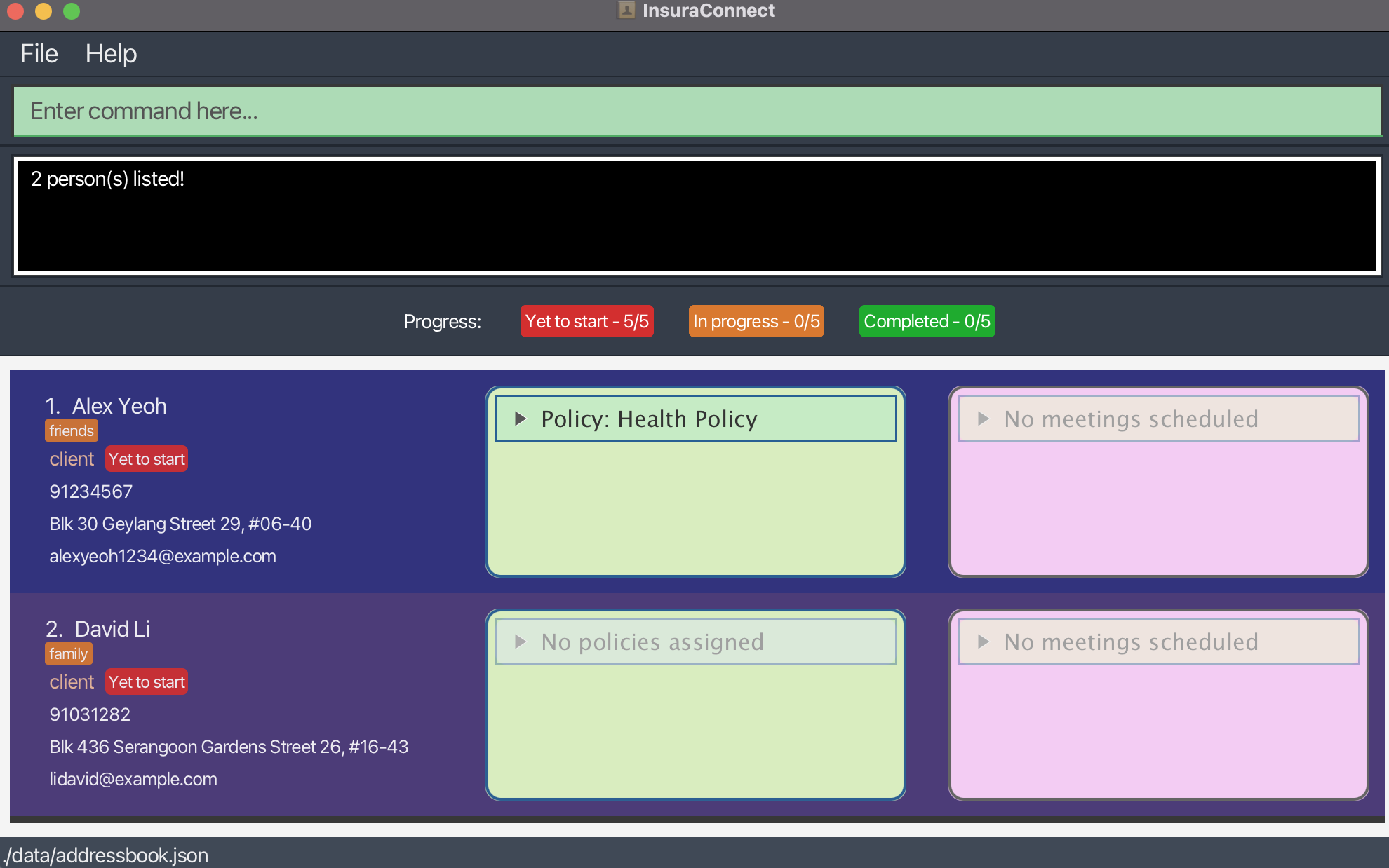Select the David Li name
Viewport: 1389px width, 868px height.
pos(112,629)
